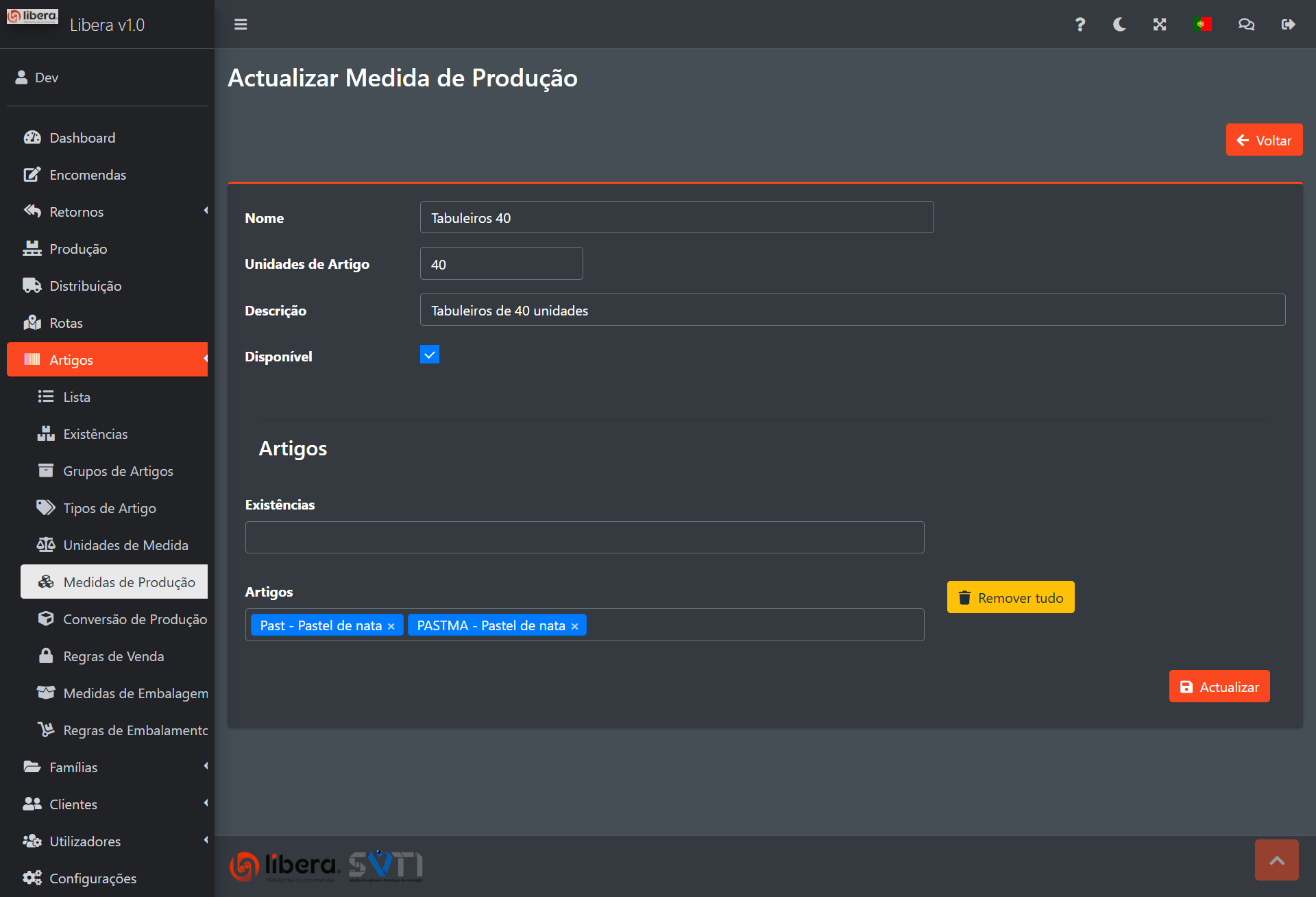Open the chat messages icon
The image size is (1316, 897).
(1246, 25)
